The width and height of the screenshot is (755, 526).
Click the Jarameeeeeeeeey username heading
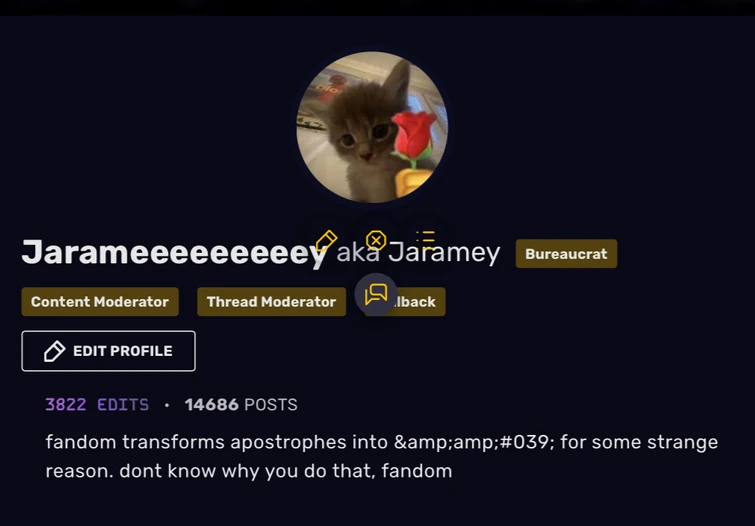pyautogui.click(x=174, y=252)
